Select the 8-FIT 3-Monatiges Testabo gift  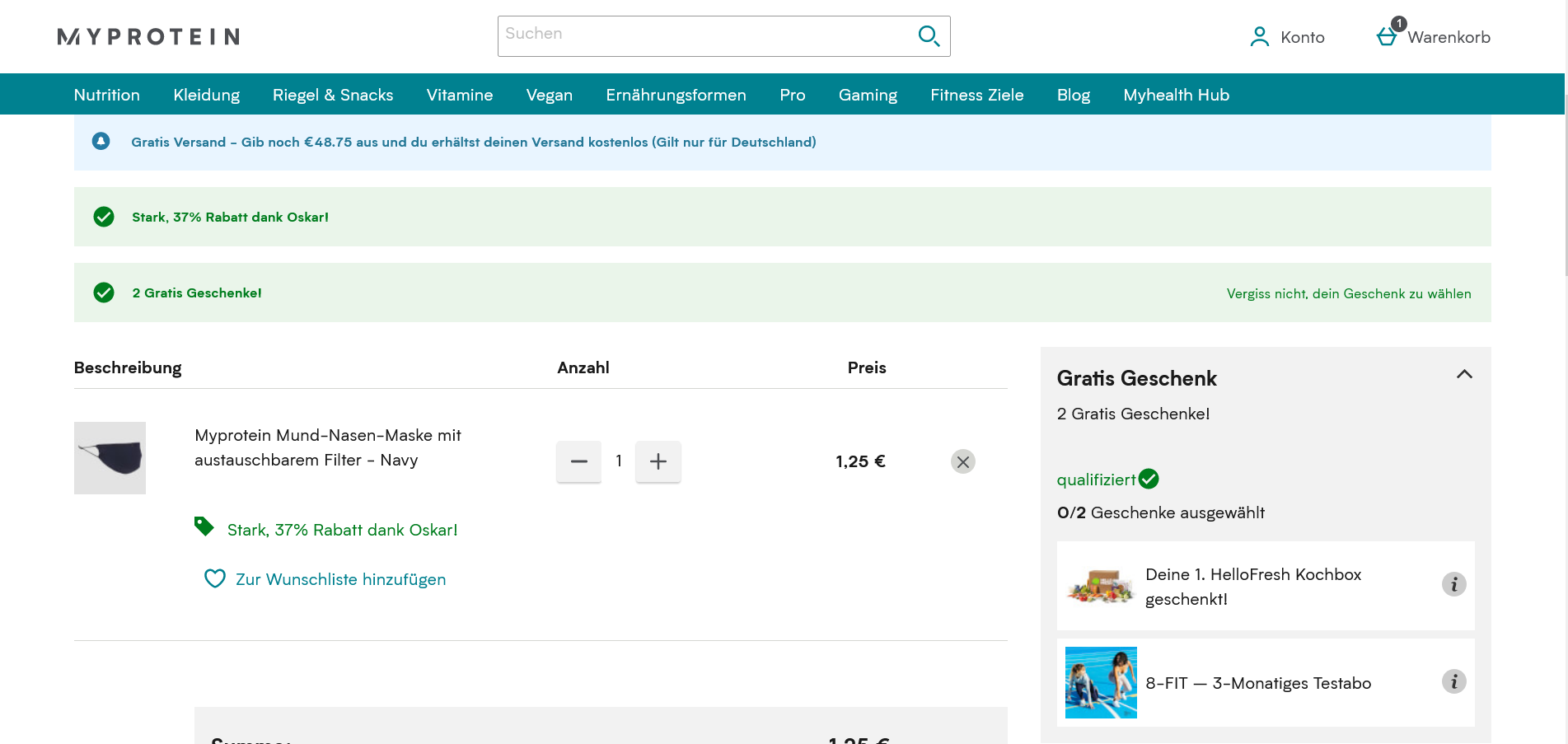click(x=1266, y=682)
